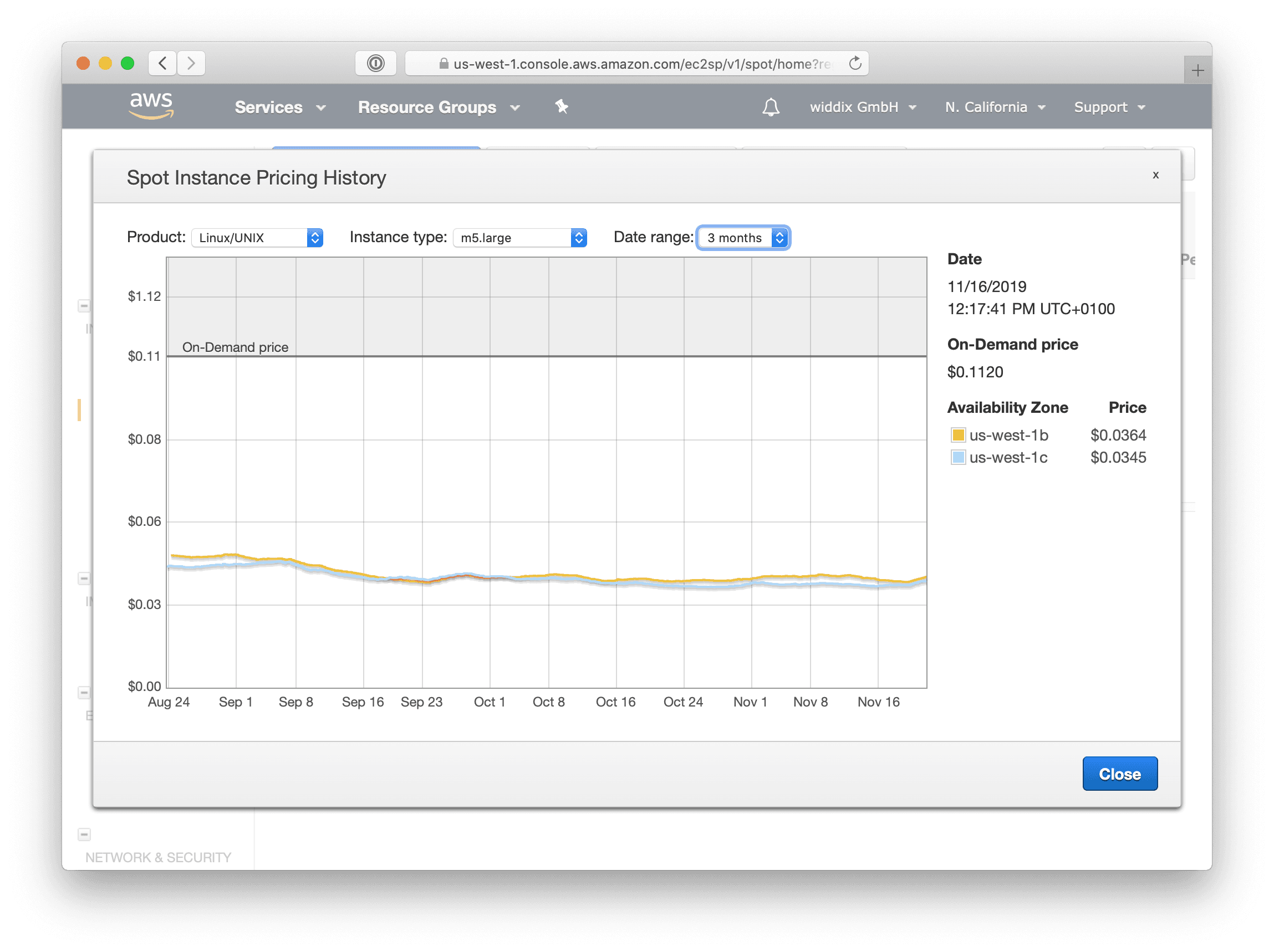Click the pause icon left of the URL
The width and height of the screenshot is (1274, 952).
point(375,63)
